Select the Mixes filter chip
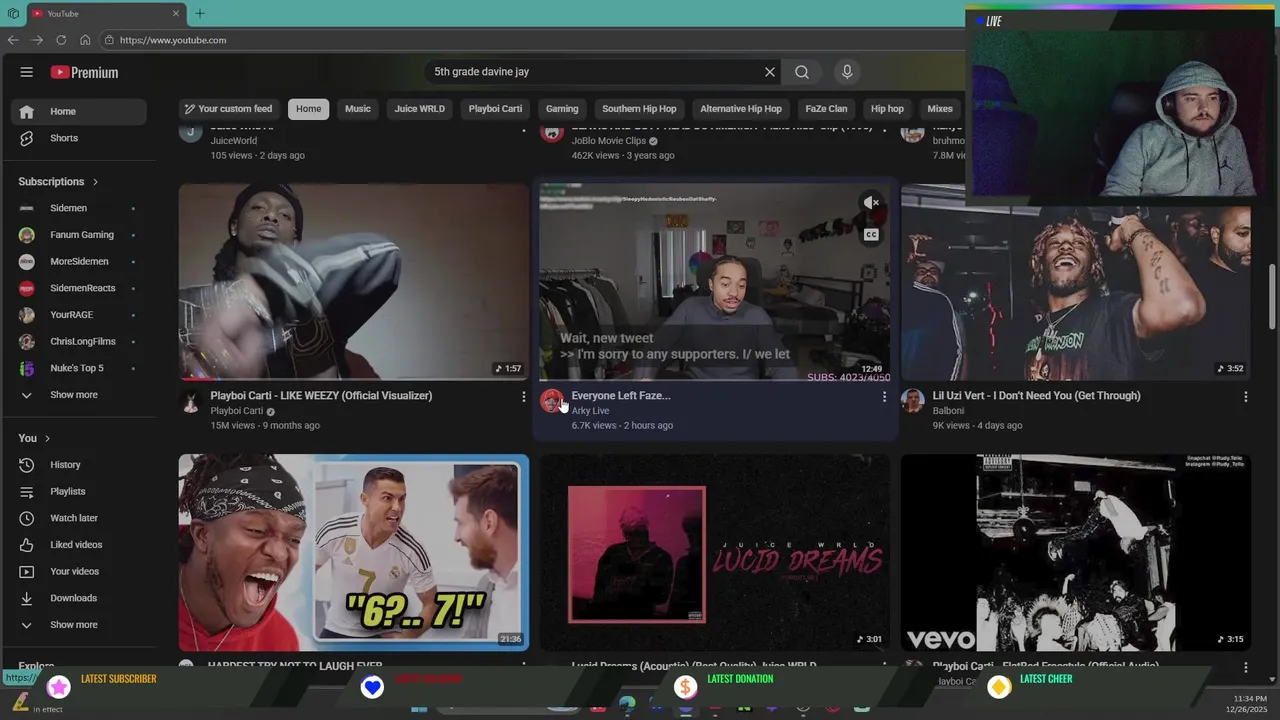Image resolution: width=1280 pixels, height=720 pixels. (x=940, y=109)
